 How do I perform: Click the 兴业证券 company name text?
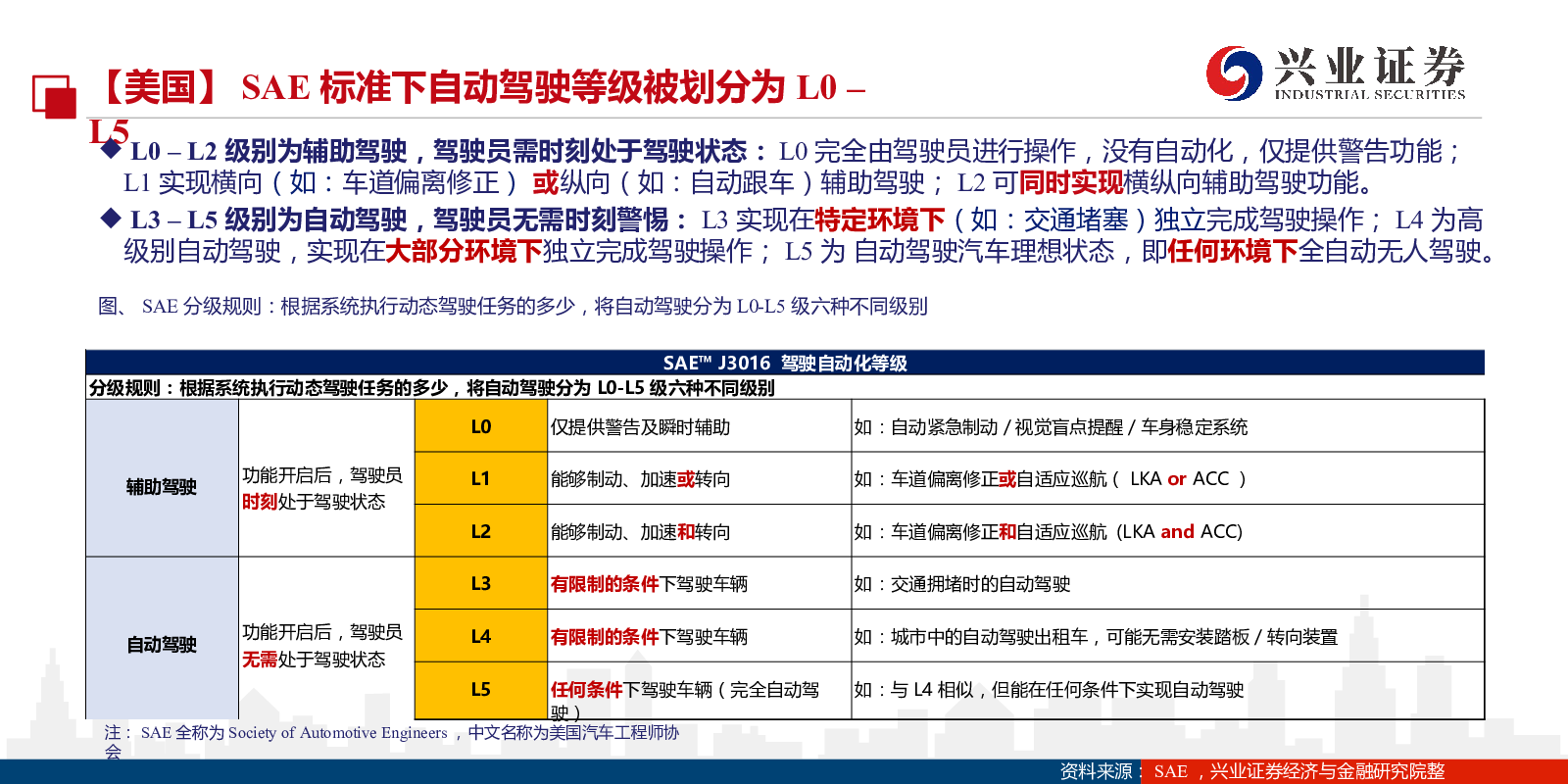pos(1370,66)
